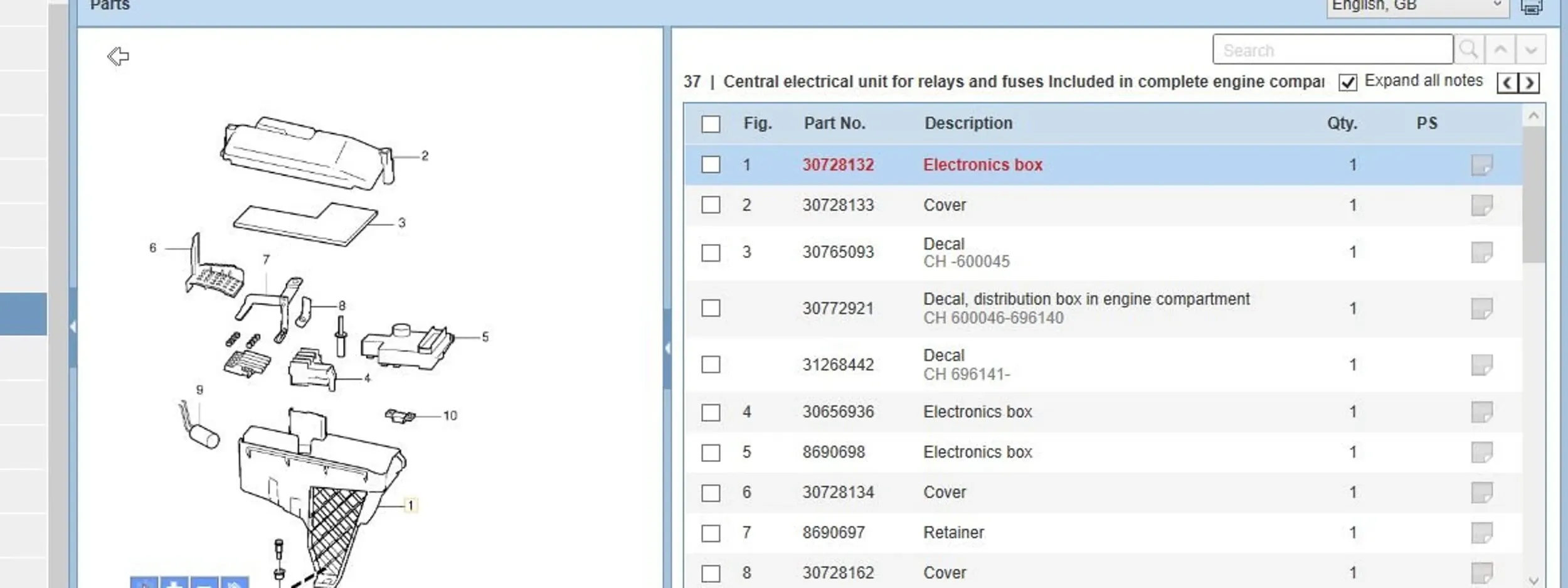Image resolution: width=1568 pixels, height=588 pixels.
Task: Click the zoom-in plus icon under diagram
Action: tap(174, 583)
